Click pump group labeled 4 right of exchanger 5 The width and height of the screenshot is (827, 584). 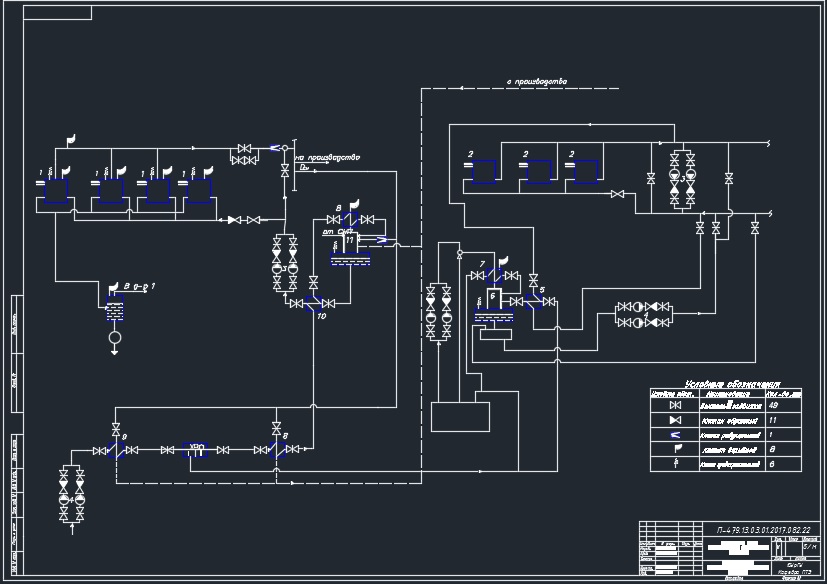643,314
